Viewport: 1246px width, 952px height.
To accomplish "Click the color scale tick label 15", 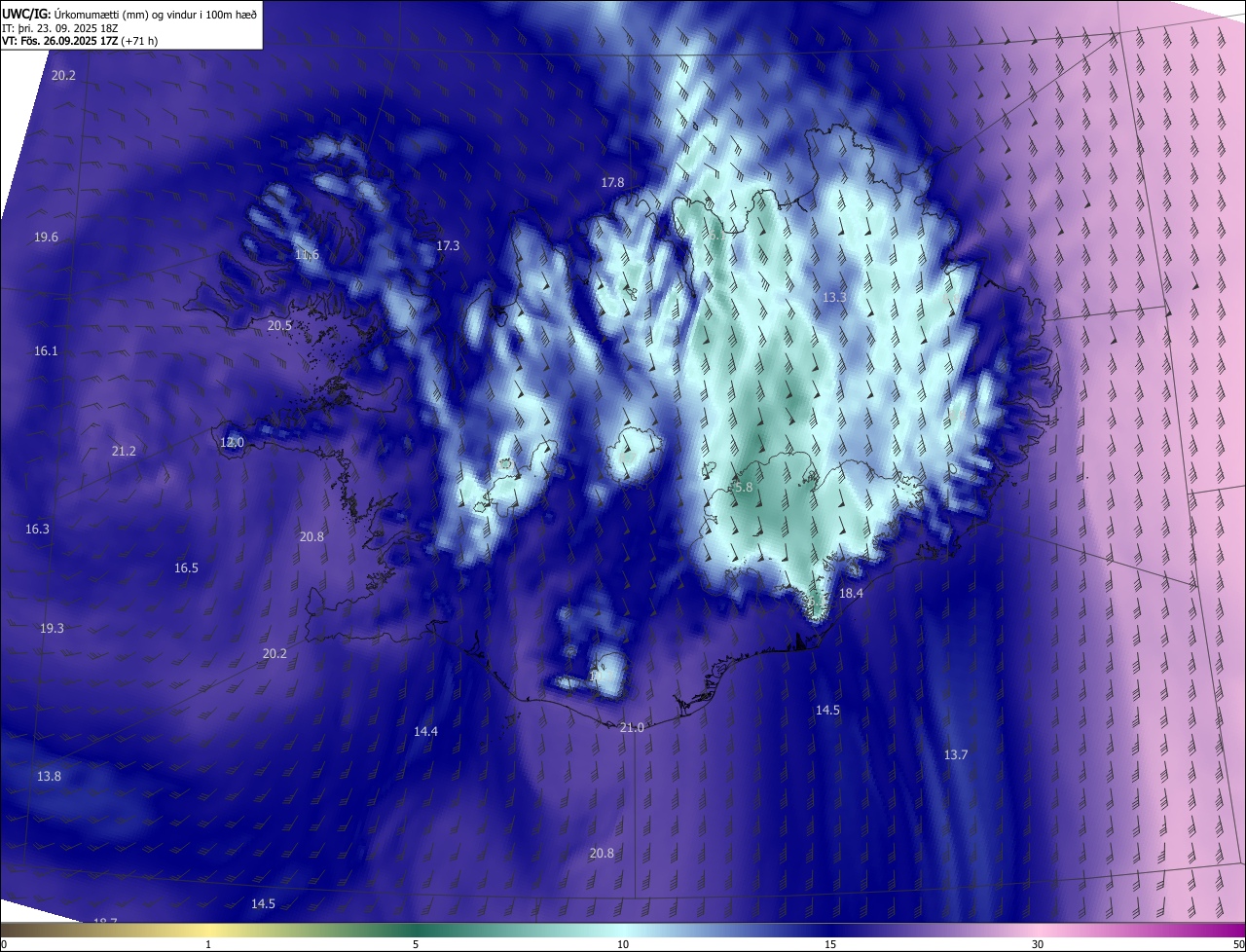I will pos(830,944).
